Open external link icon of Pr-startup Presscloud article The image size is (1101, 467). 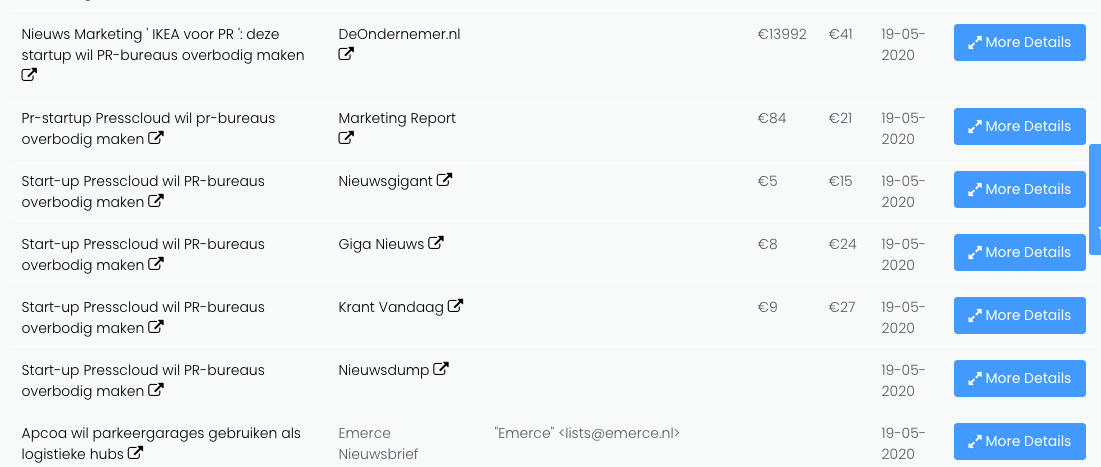click(x=156, y=139)
